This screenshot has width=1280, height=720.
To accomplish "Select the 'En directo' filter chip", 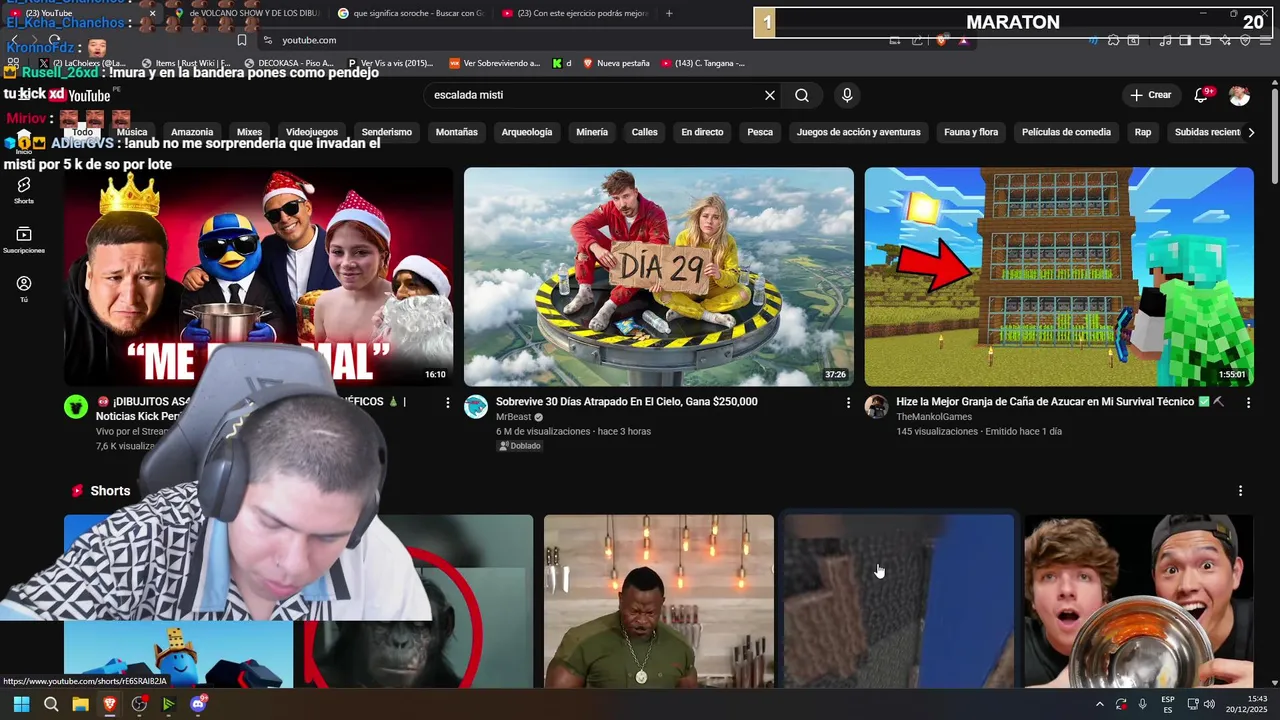I will [702, 132].
